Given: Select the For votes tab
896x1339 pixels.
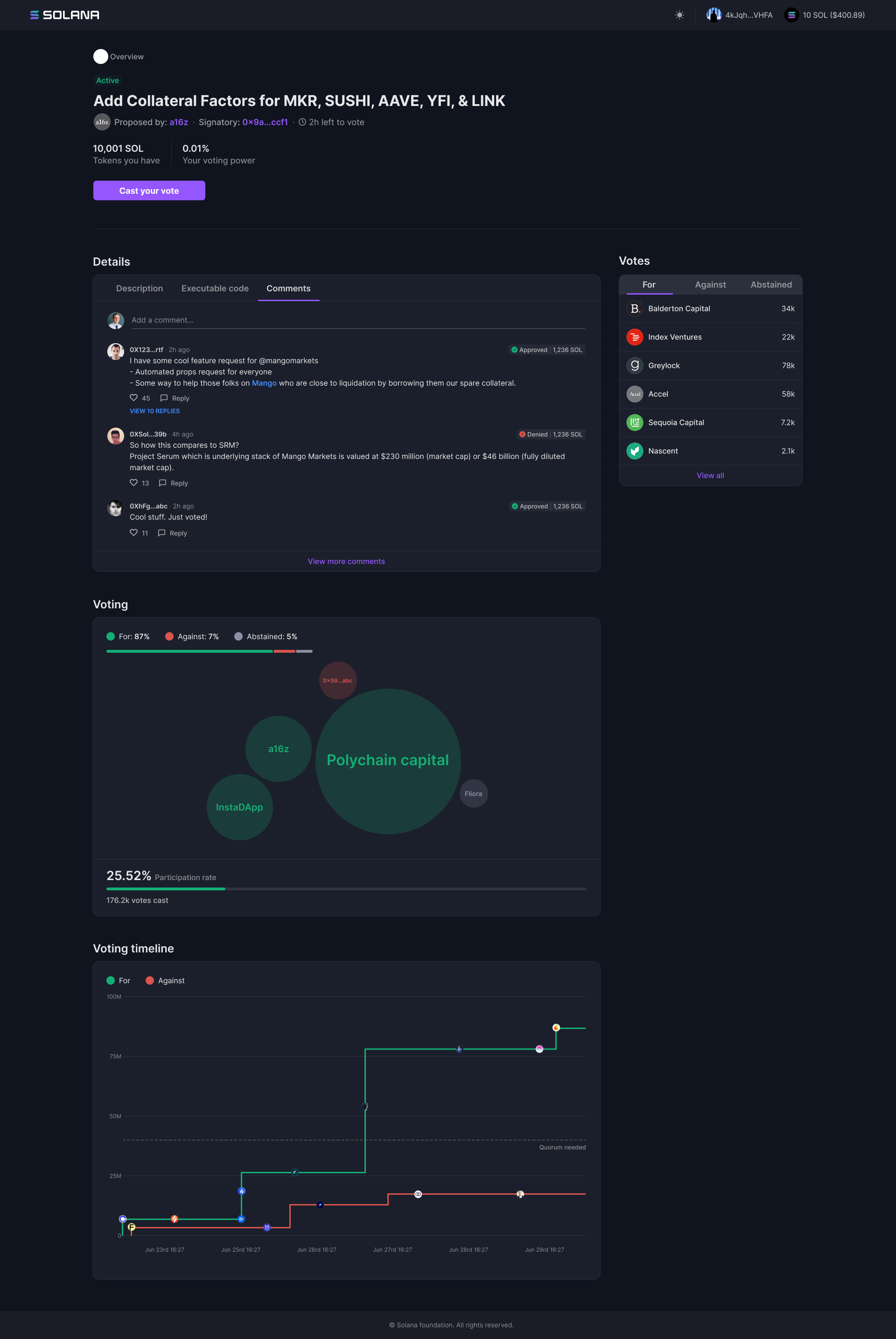Looking at the screenshot, I should [649, 285].
